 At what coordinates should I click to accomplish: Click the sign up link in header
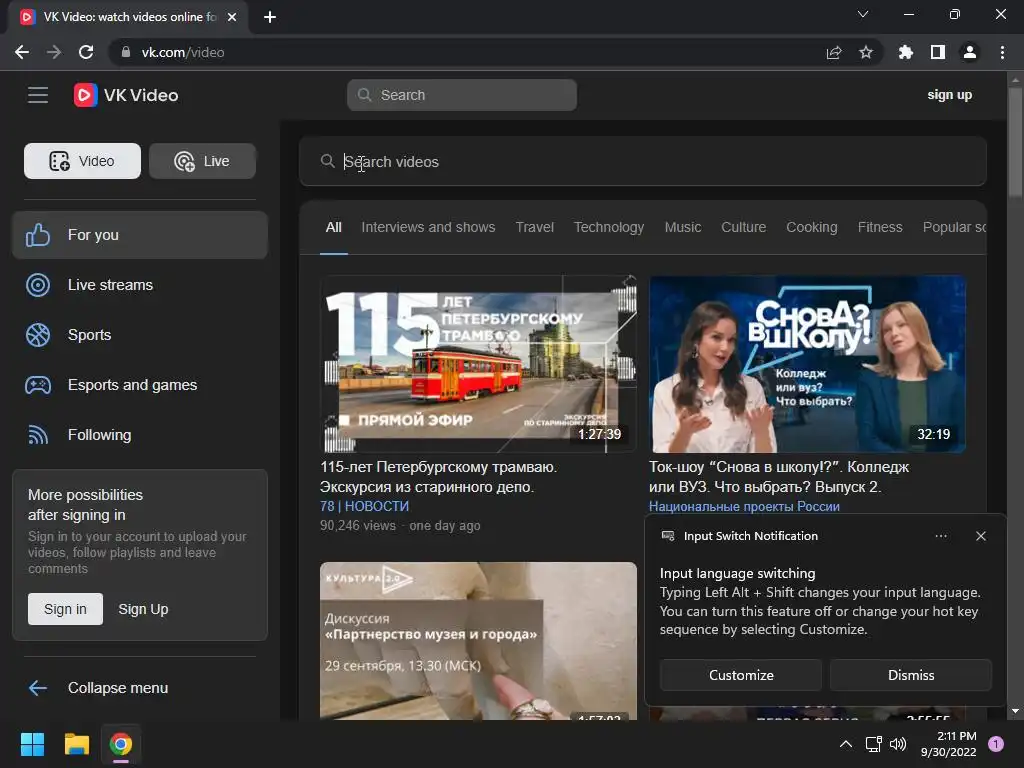pos(950,95)
